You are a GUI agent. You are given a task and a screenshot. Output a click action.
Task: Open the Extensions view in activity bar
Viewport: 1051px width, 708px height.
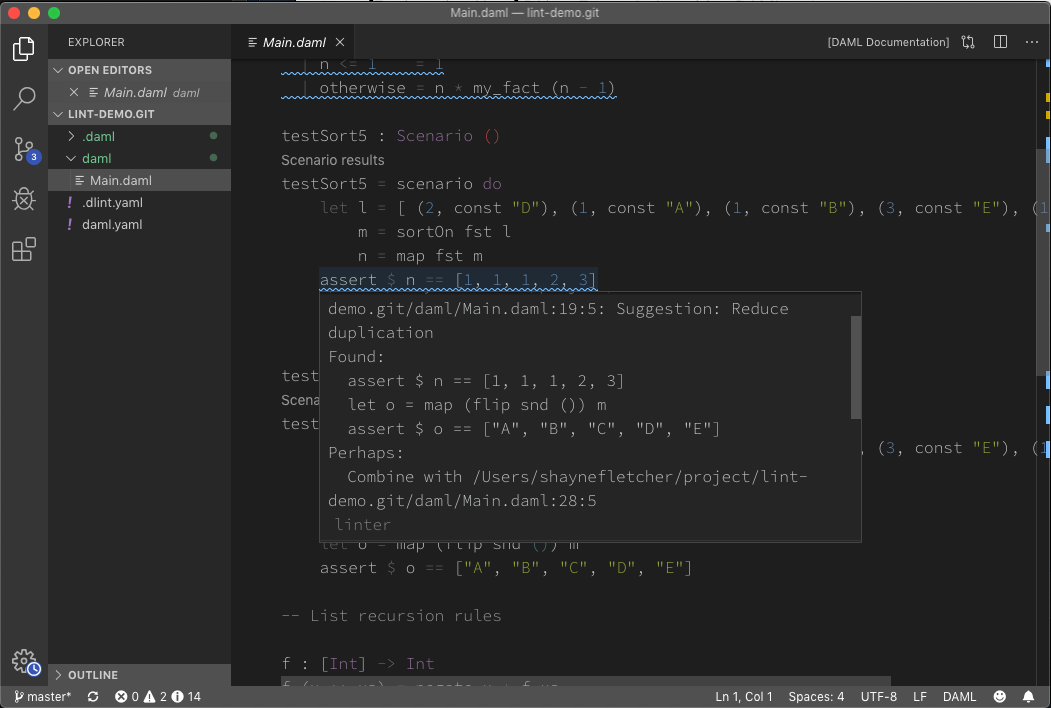(23, 249)
